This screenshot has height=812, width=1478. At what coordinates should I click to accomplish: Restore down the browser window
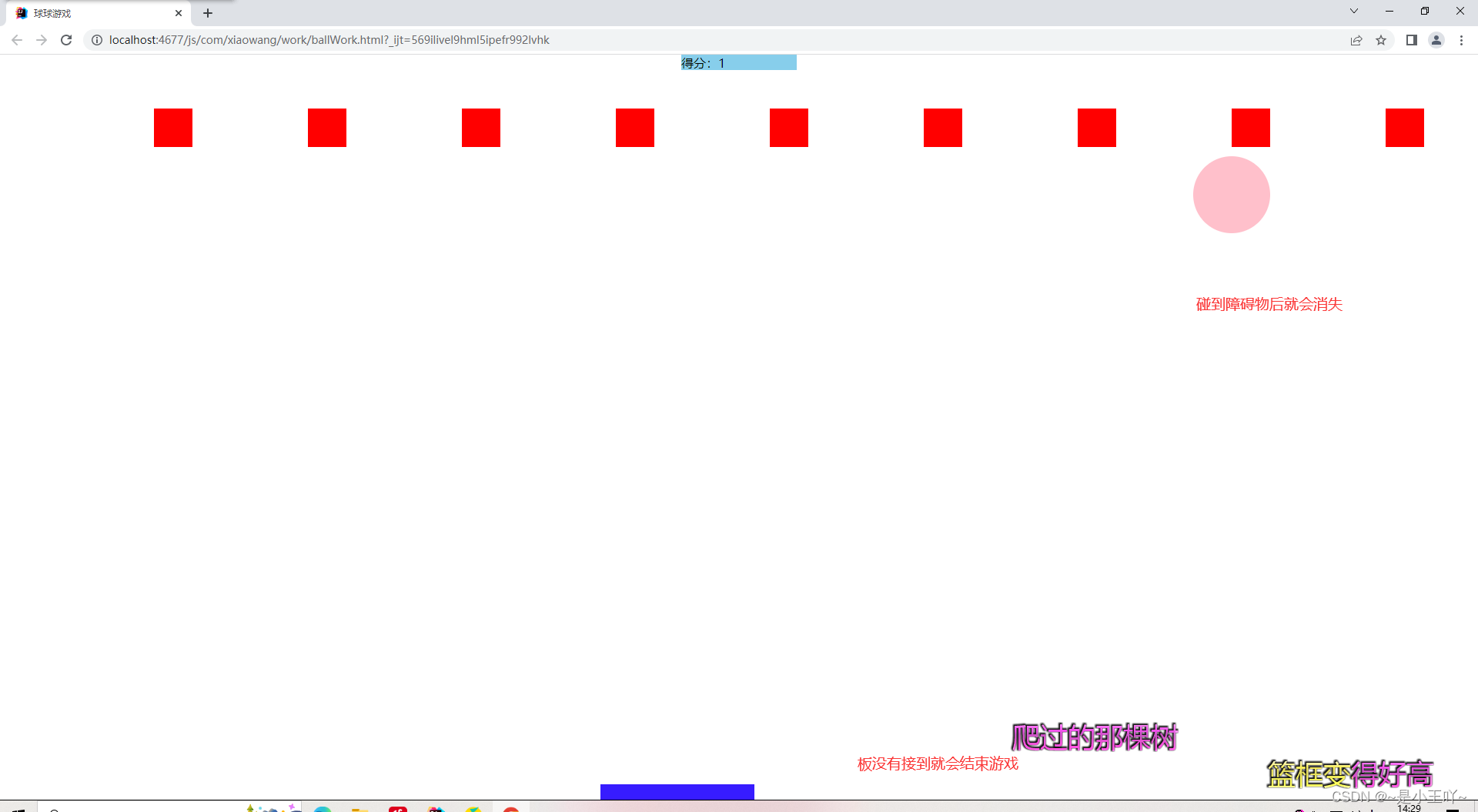1425,11
